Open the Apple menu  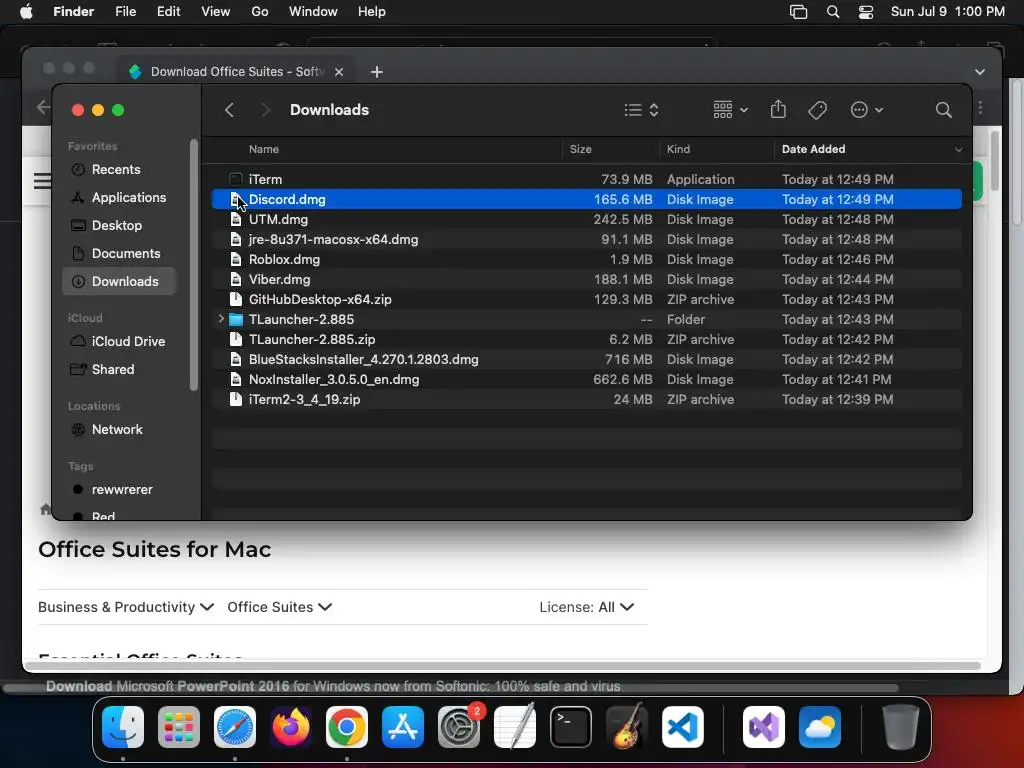[26, 12]
